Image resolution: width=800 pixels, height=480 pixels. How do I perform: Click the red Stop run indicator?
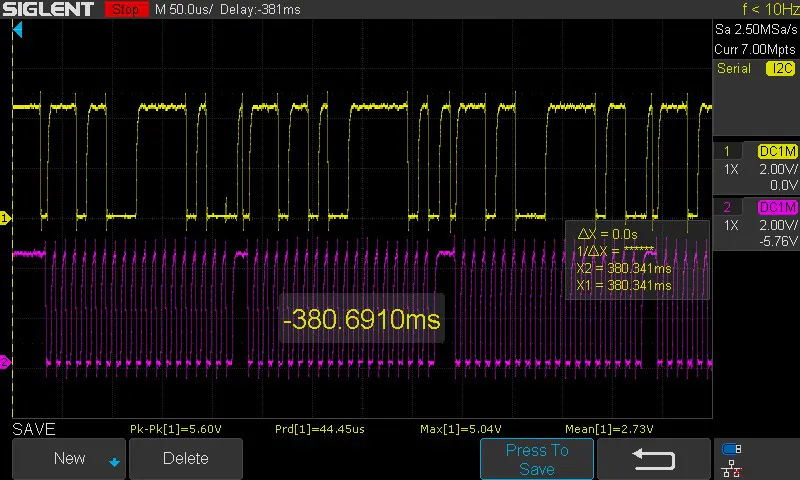coord(126,9)
